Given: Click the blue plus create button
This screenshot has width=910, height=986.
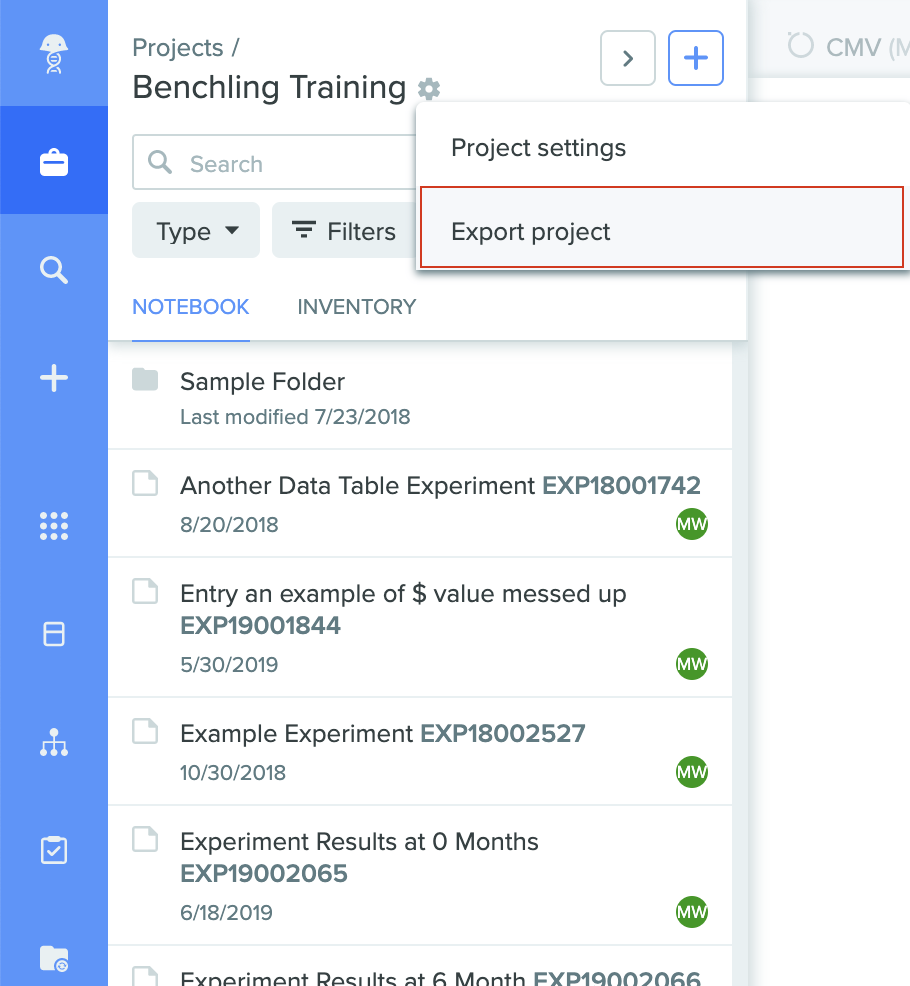Looking at the screenshot, I should click(696, 58).
